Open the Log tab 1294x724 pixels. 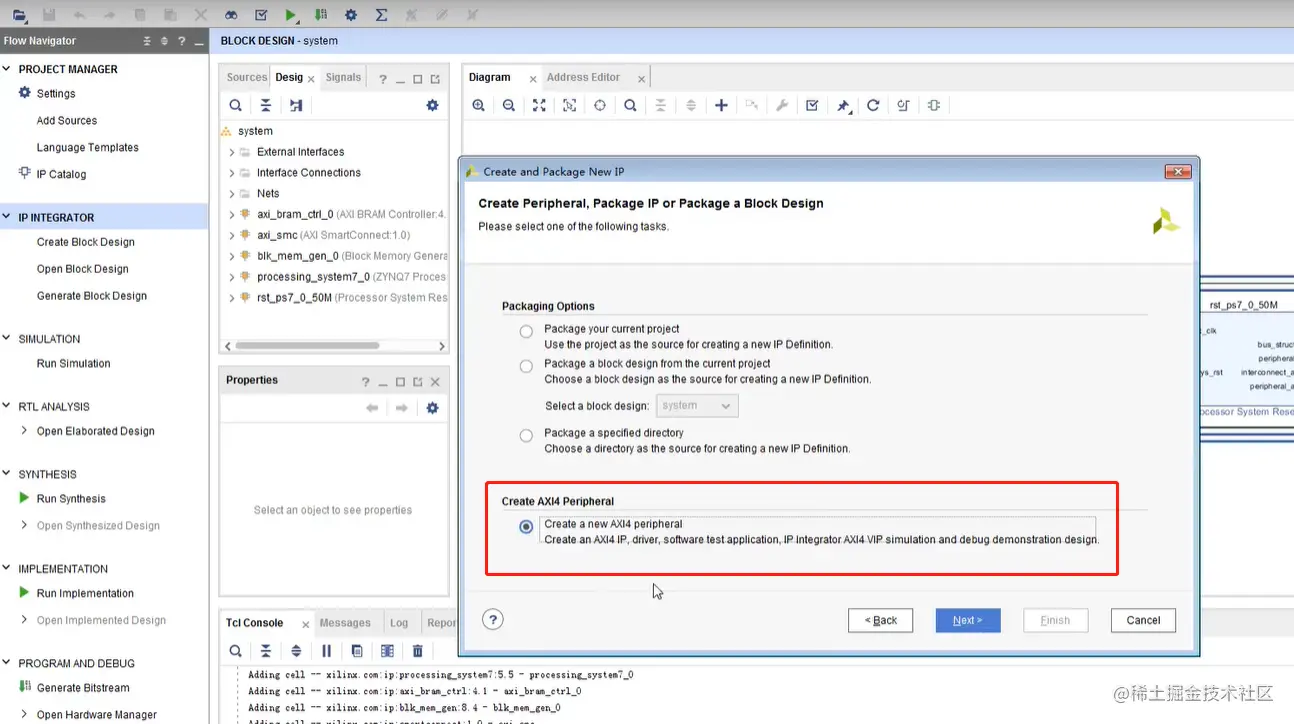pyautogui.click(x=399, y=623)
